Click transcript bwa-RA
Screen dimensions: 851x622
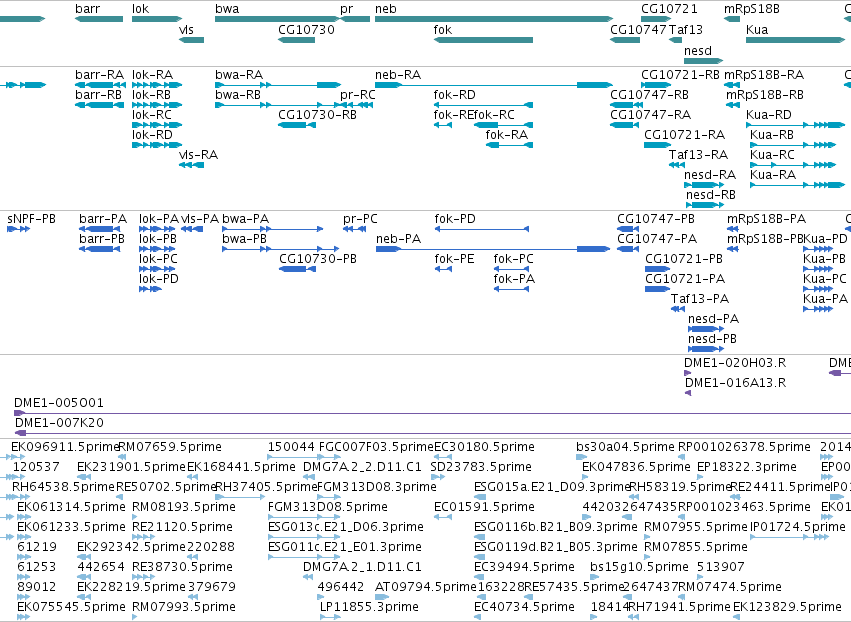(239, 75)
